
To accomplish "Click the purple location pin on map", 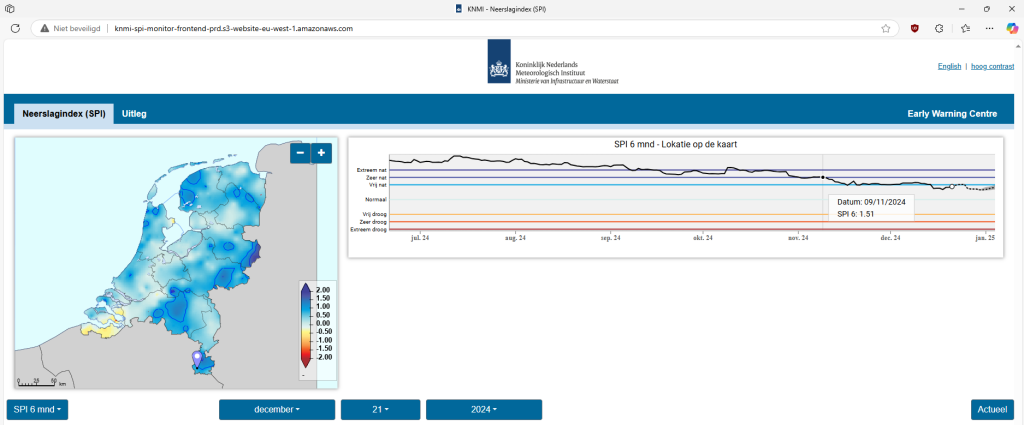I will point(197,357).
